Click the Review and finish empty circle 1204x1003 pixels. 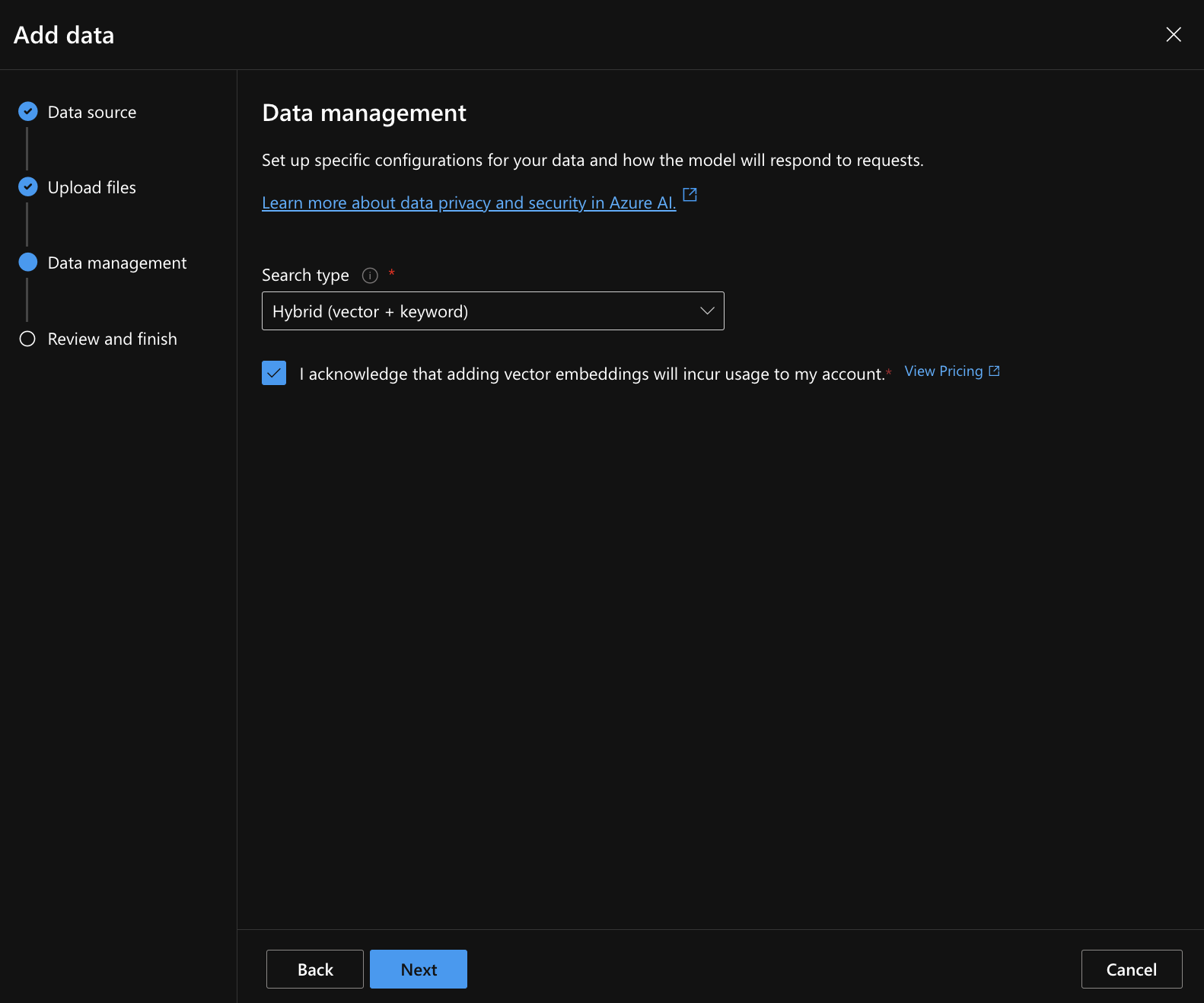27,339
